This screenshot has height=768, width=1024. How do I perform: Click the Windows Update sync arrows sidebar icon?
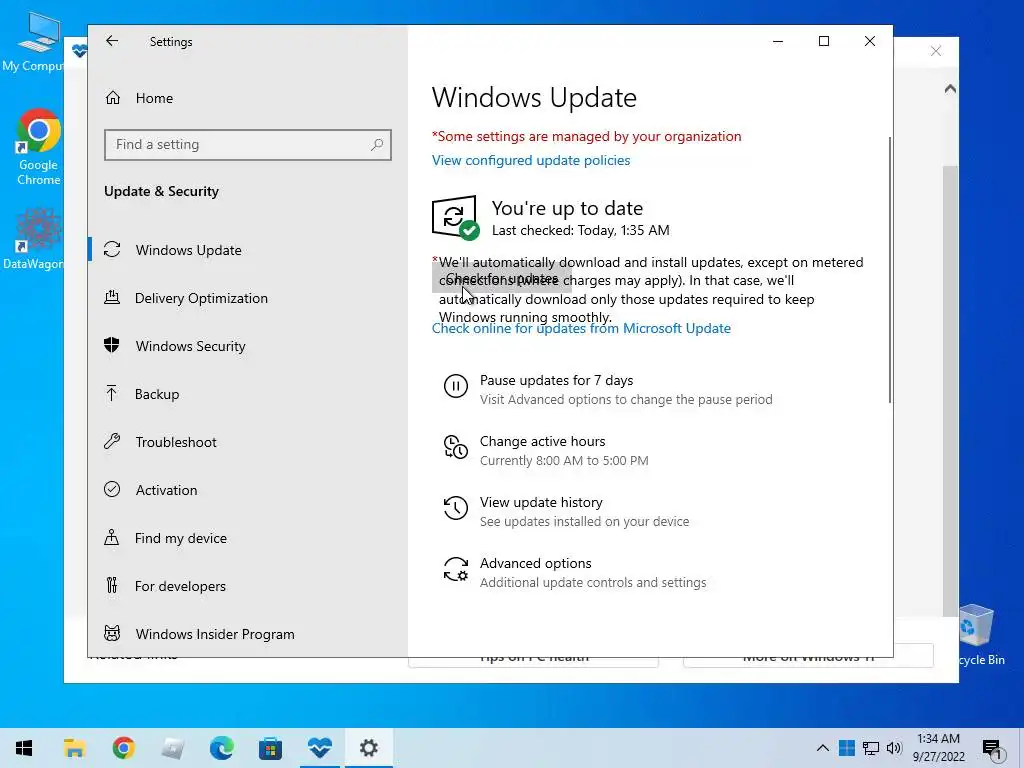pyautogui.click(x=112, y=249)
